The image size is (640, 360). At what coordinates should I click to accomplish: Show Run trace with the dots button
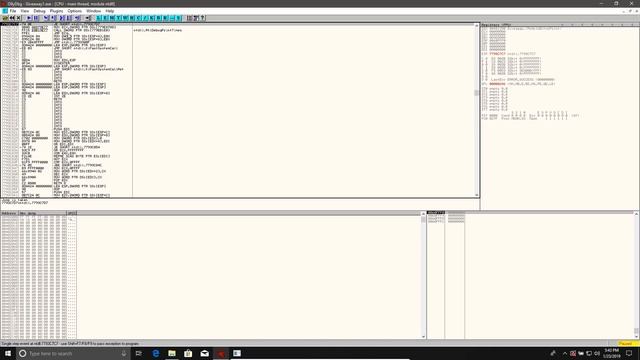click(x=172, y=18)
